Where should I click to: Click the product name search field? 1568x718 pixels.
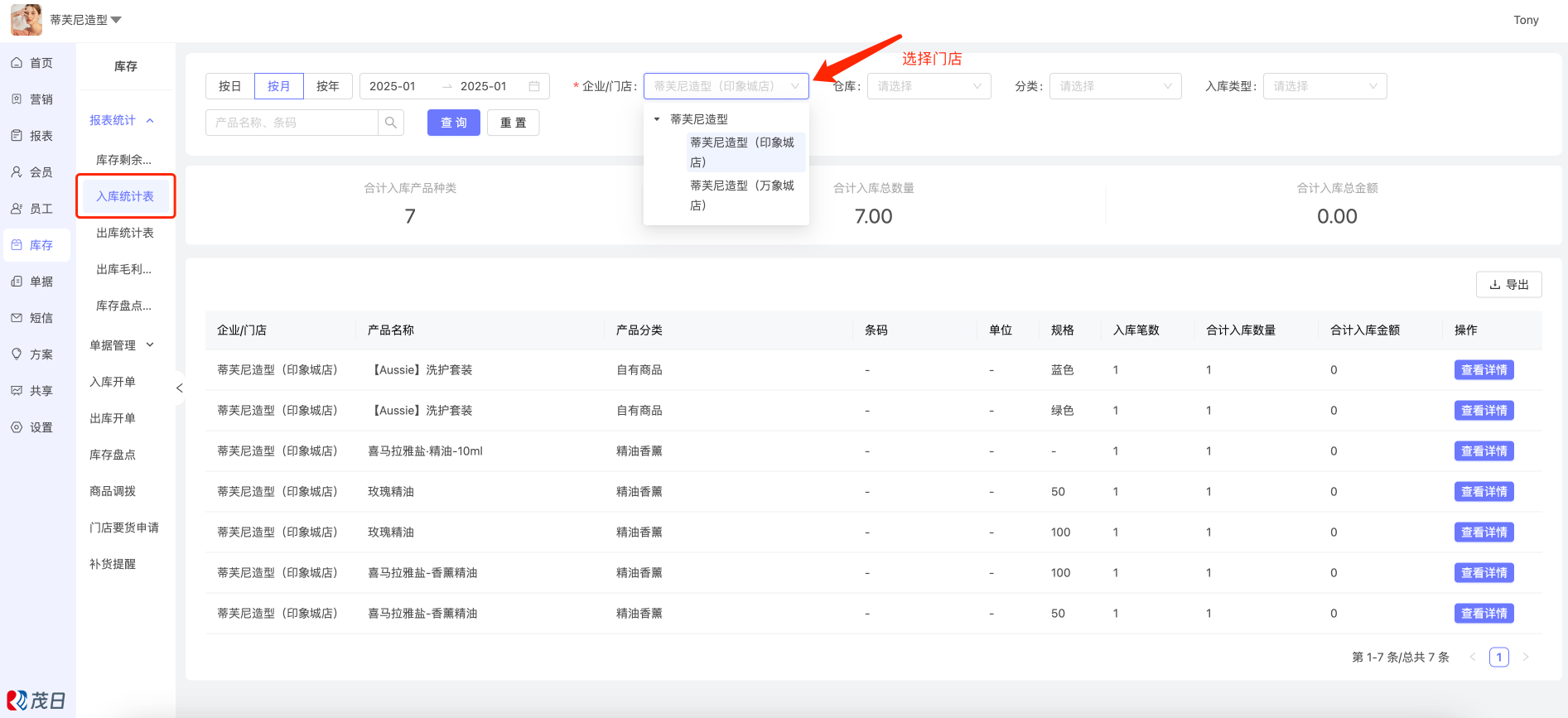(292, 123)
